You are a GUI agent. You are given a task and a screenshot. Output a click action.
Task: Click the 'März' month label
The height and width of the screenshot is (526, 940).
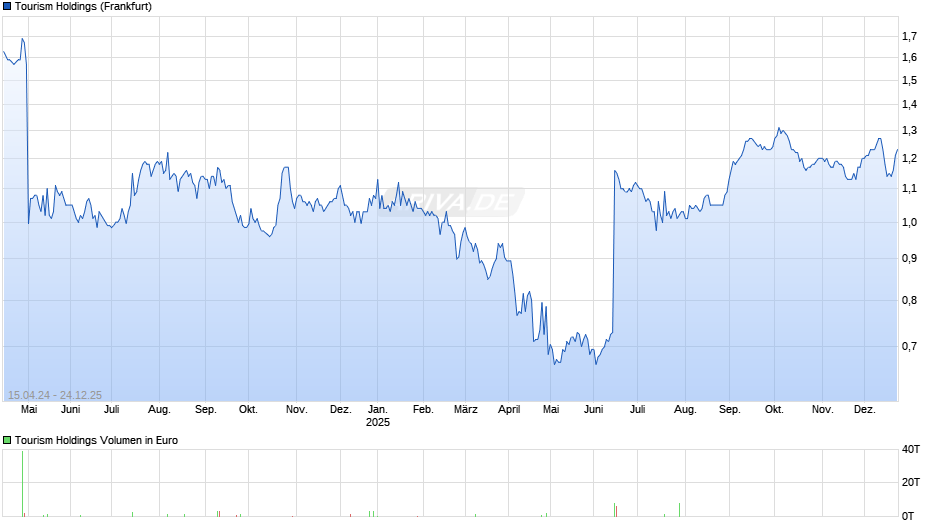click(x=466, y=410)
